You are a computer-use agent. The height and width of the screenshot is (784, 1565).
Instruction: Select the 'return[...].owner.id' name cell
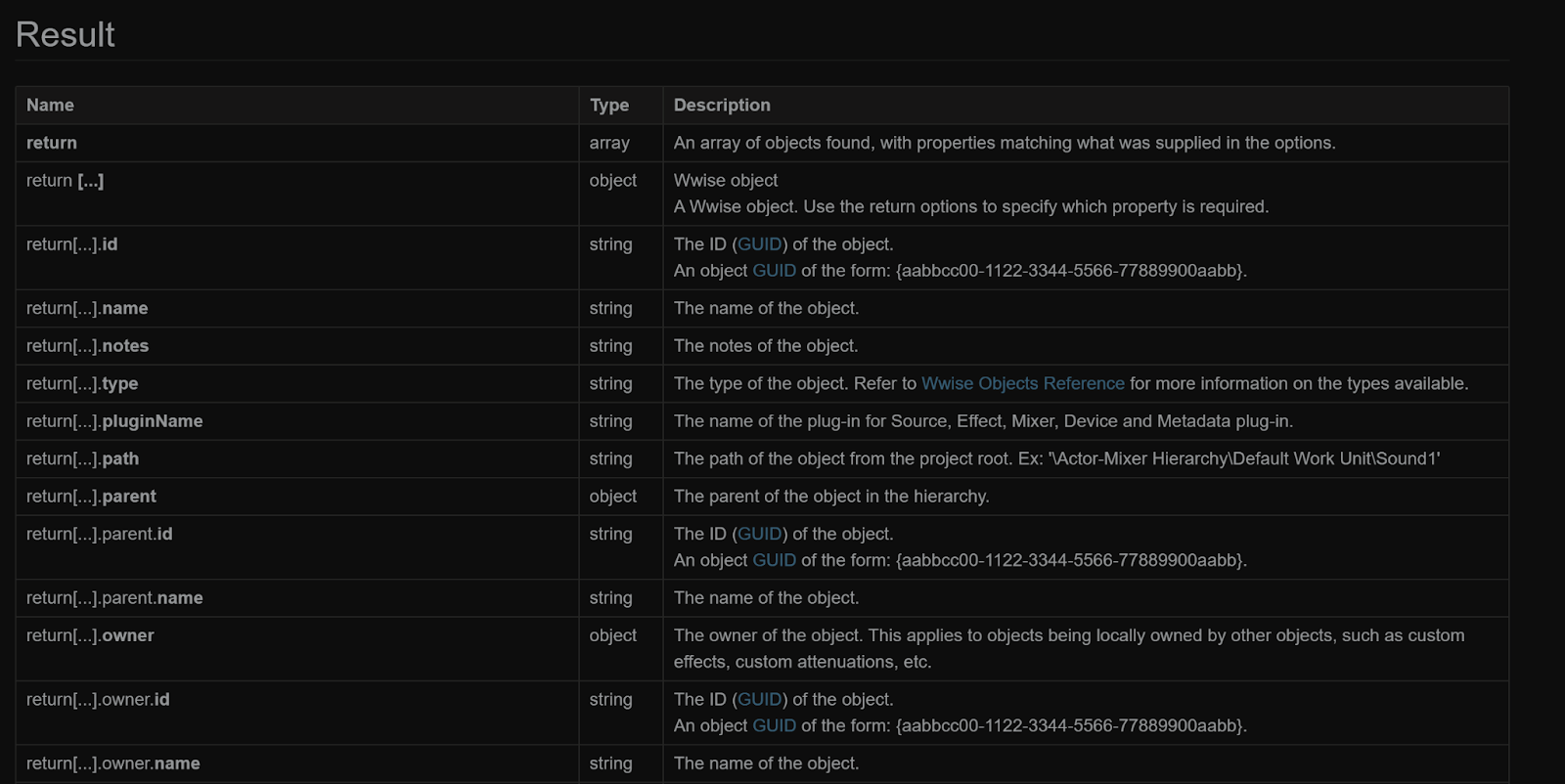297,713
